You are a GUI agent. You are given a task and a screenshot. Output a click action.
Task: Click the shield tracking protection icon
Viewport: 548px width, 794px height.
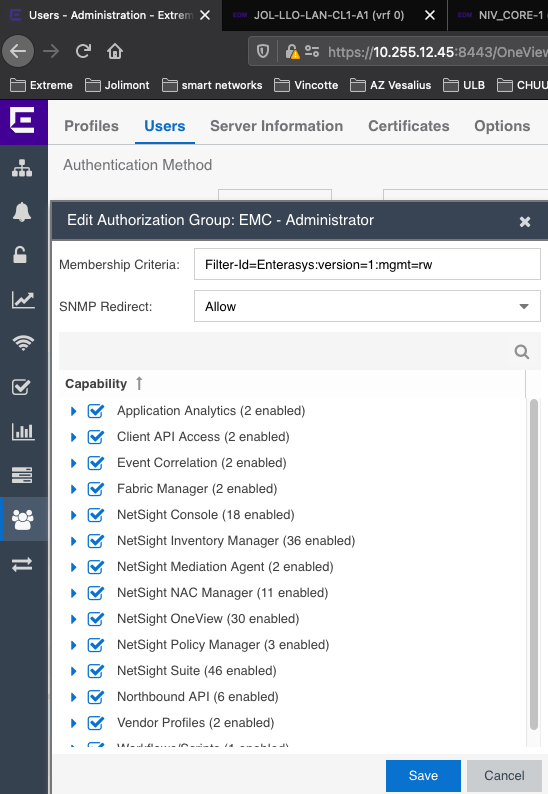(x=263, y=51)
